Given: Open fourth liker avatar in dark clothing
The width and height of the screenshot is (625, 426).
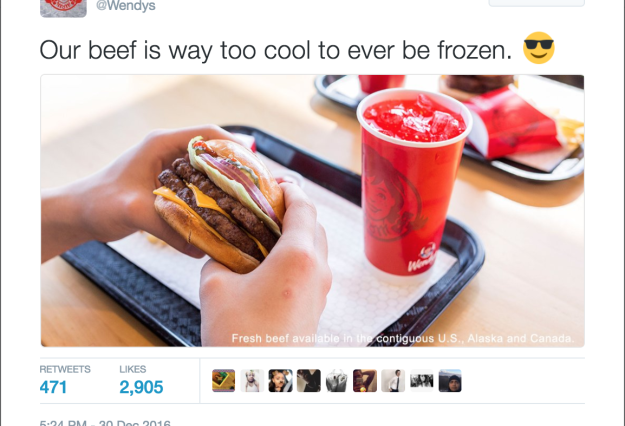Looking at the screenshot, I should (309, 381).
